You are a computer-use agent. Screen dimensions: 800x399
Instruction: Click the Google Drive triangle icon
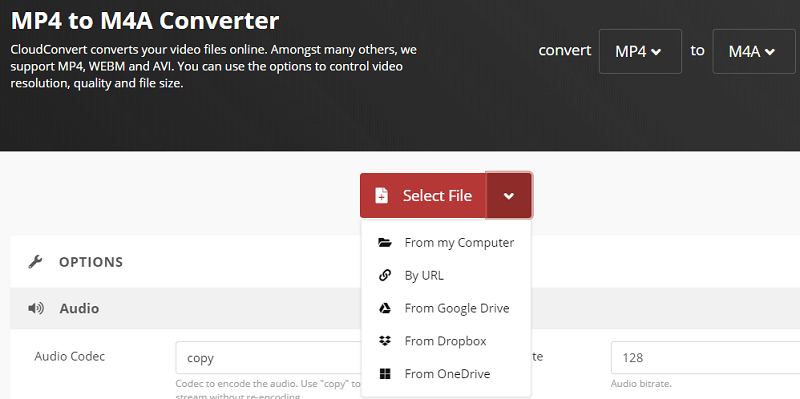pos(385,308)
